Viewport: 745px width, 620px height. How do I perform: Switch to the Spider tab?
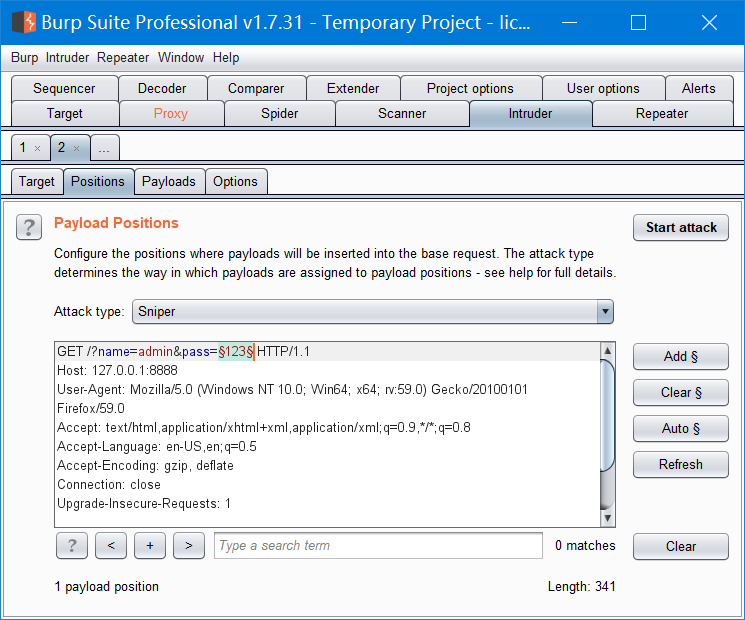click(x=279, y=114)
